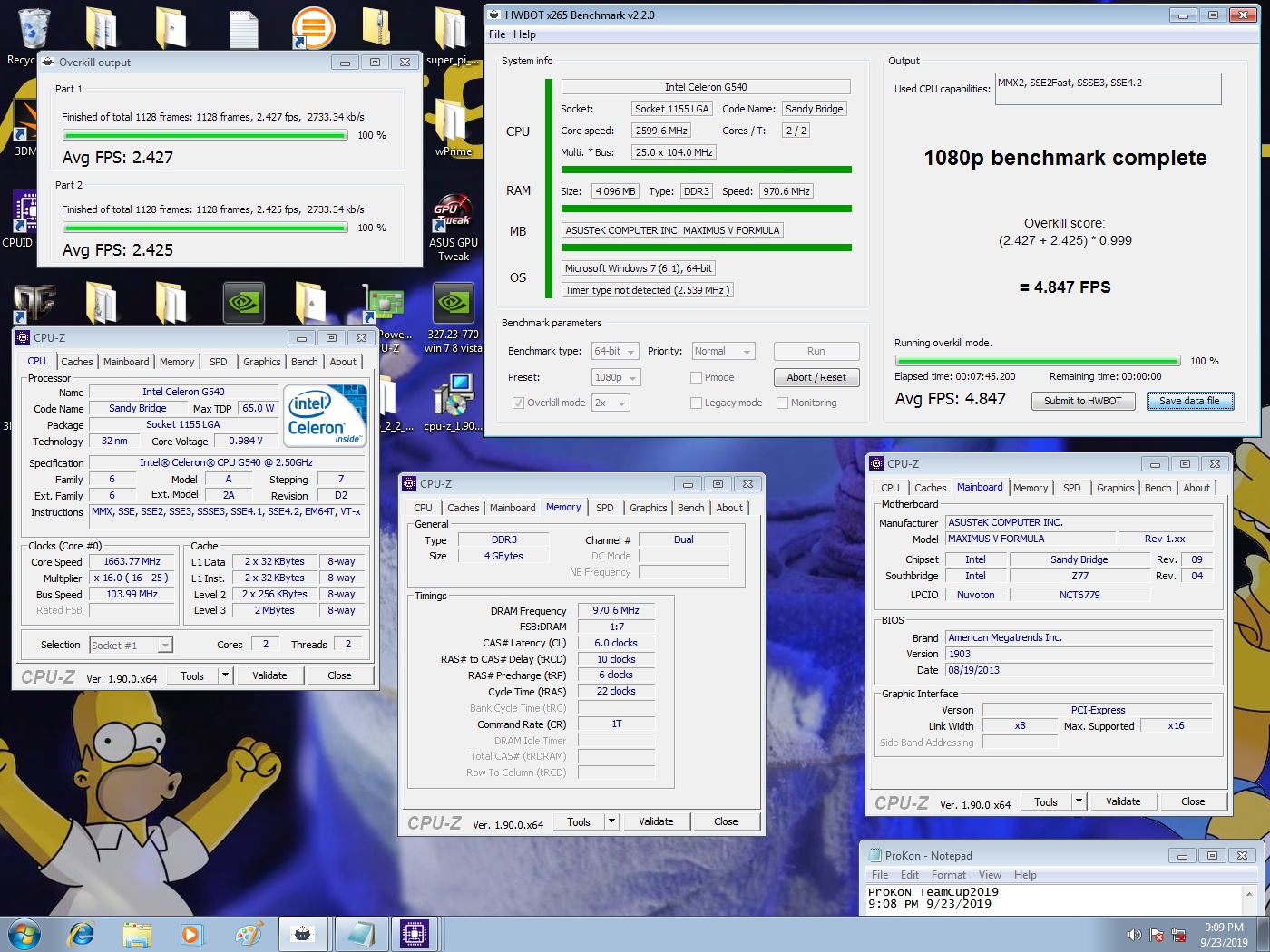Click the Part 1 progress bar
The width and height of the screenshot is (1270, 952).
(205, 135)
